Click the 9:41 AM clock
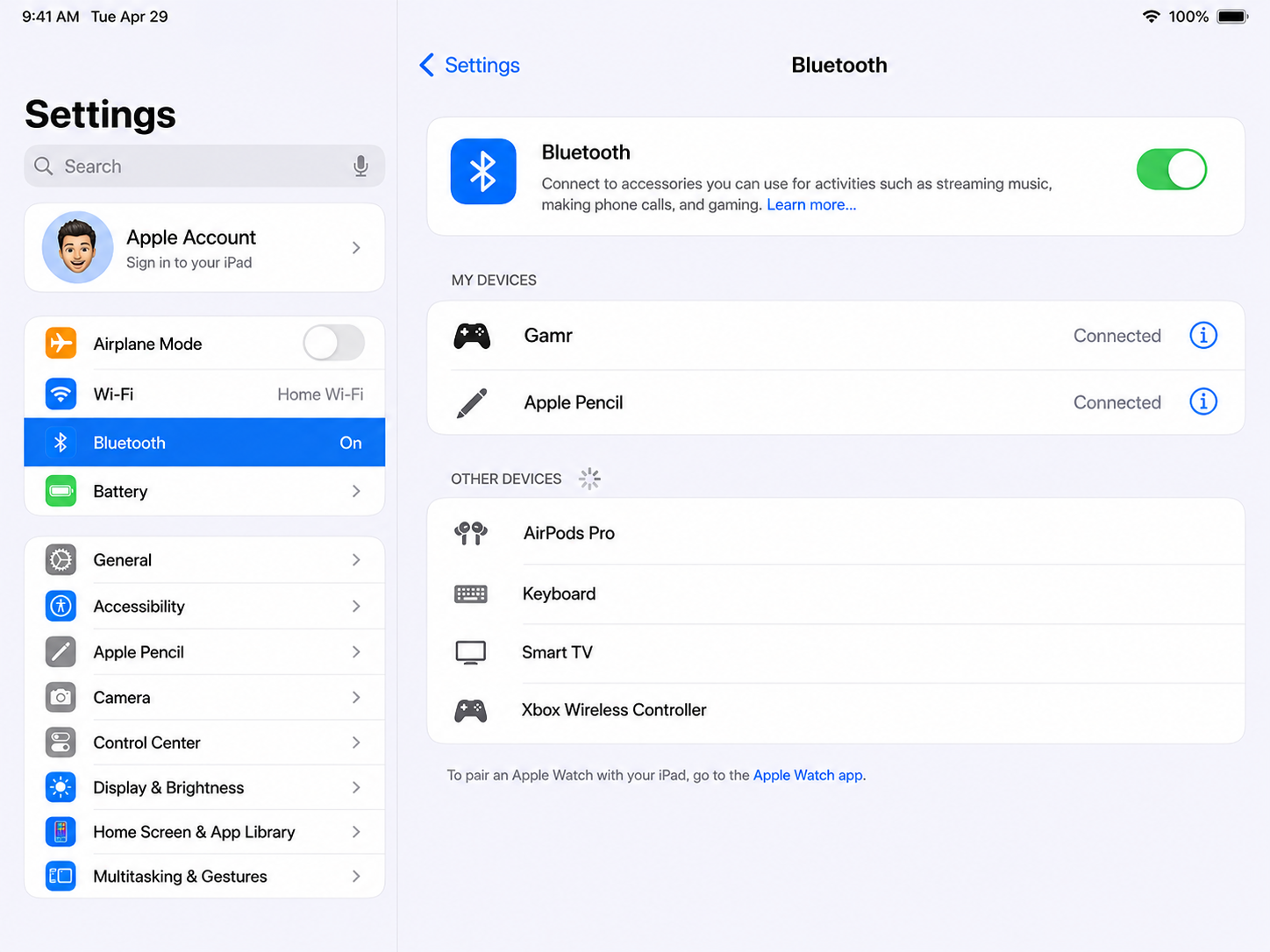1270x952 pixels. [51, 17]
